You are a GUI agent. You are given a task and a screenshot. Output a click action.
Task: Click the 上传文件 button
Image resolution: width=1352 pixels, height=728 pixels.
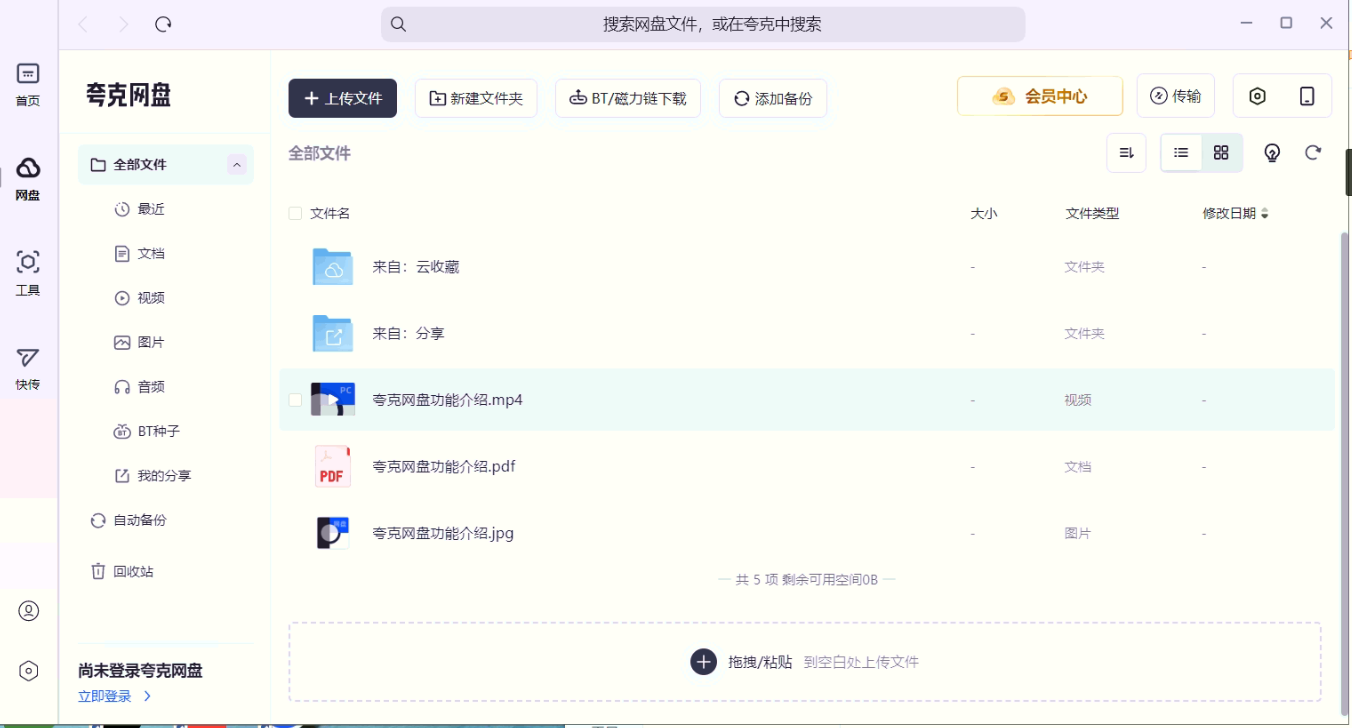pyautogui.click(x=343, y=98)
